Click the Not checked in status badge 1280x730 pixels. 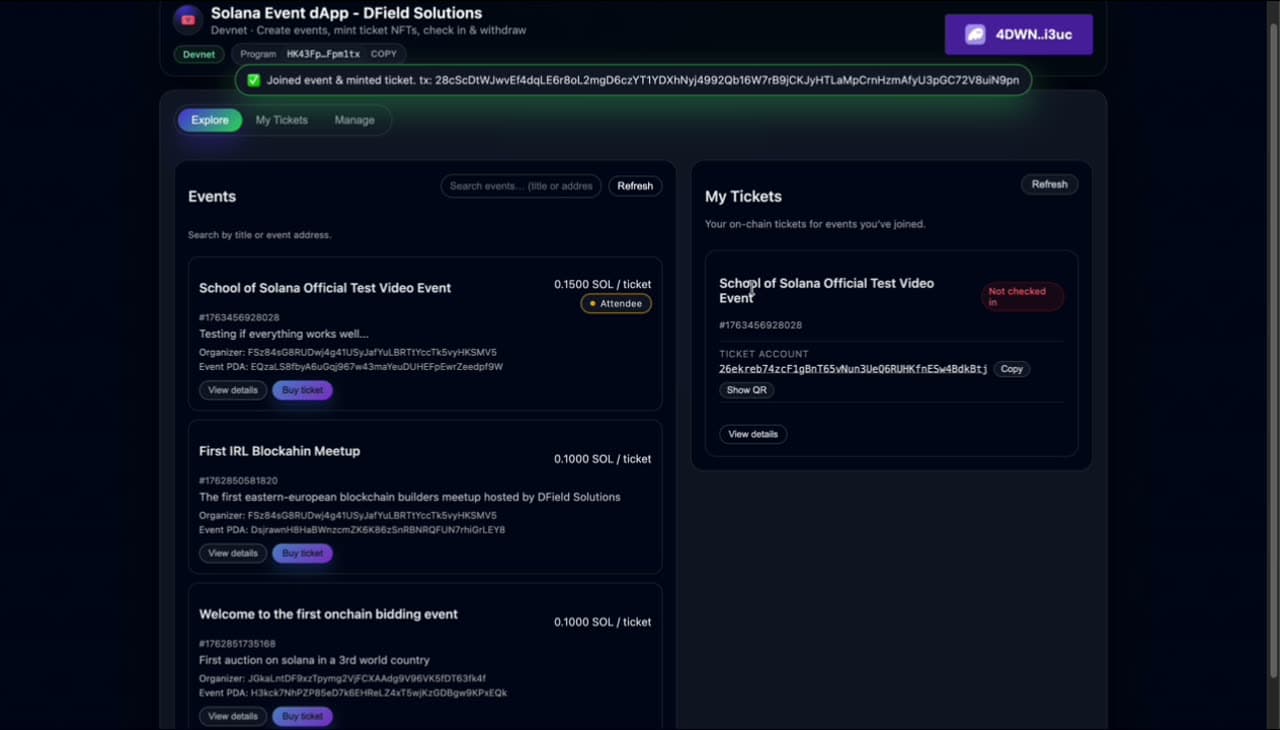[x=1022, y=297]
